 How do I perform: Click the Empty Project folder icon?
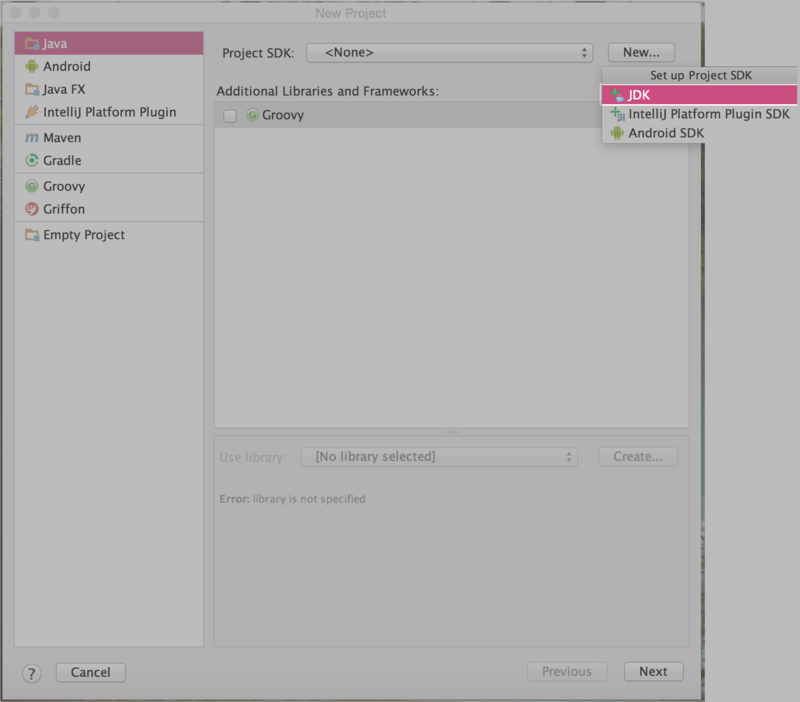tap(32, 235)
